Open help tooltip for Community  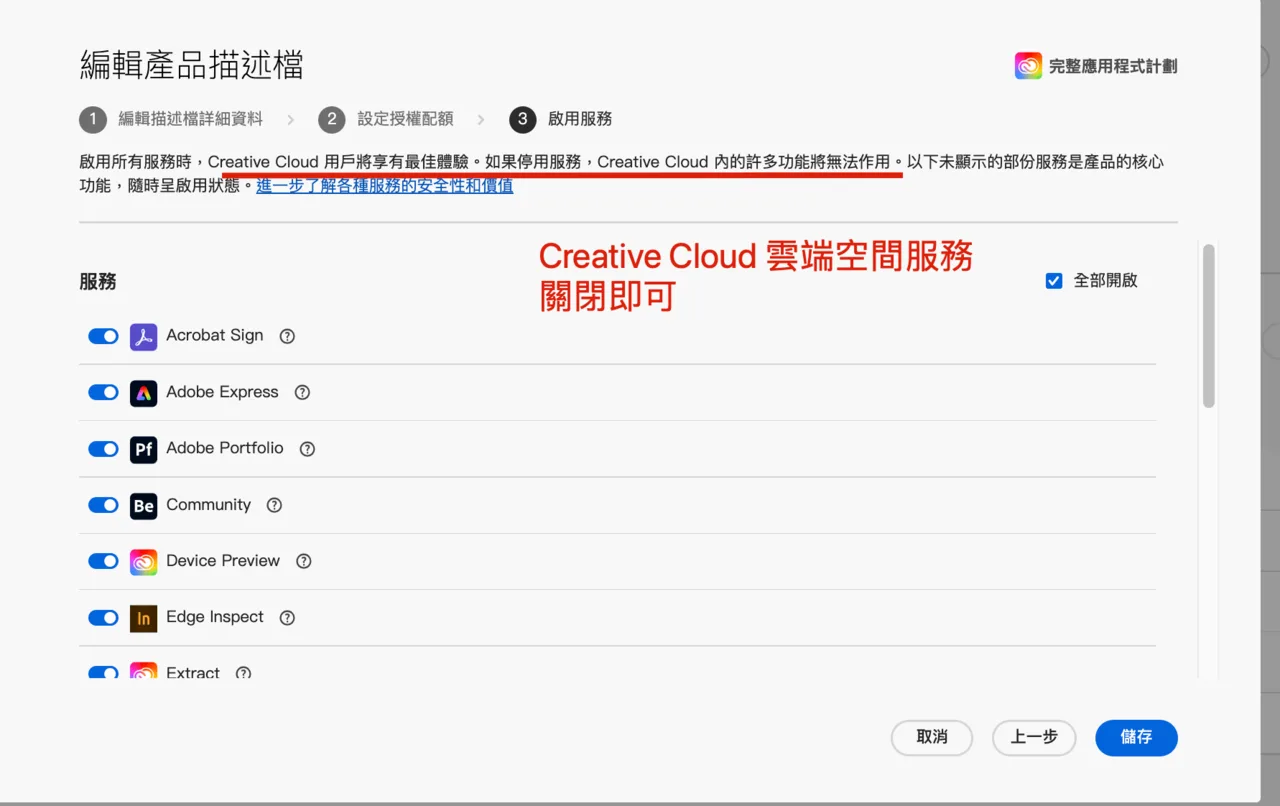click(274, 505)
